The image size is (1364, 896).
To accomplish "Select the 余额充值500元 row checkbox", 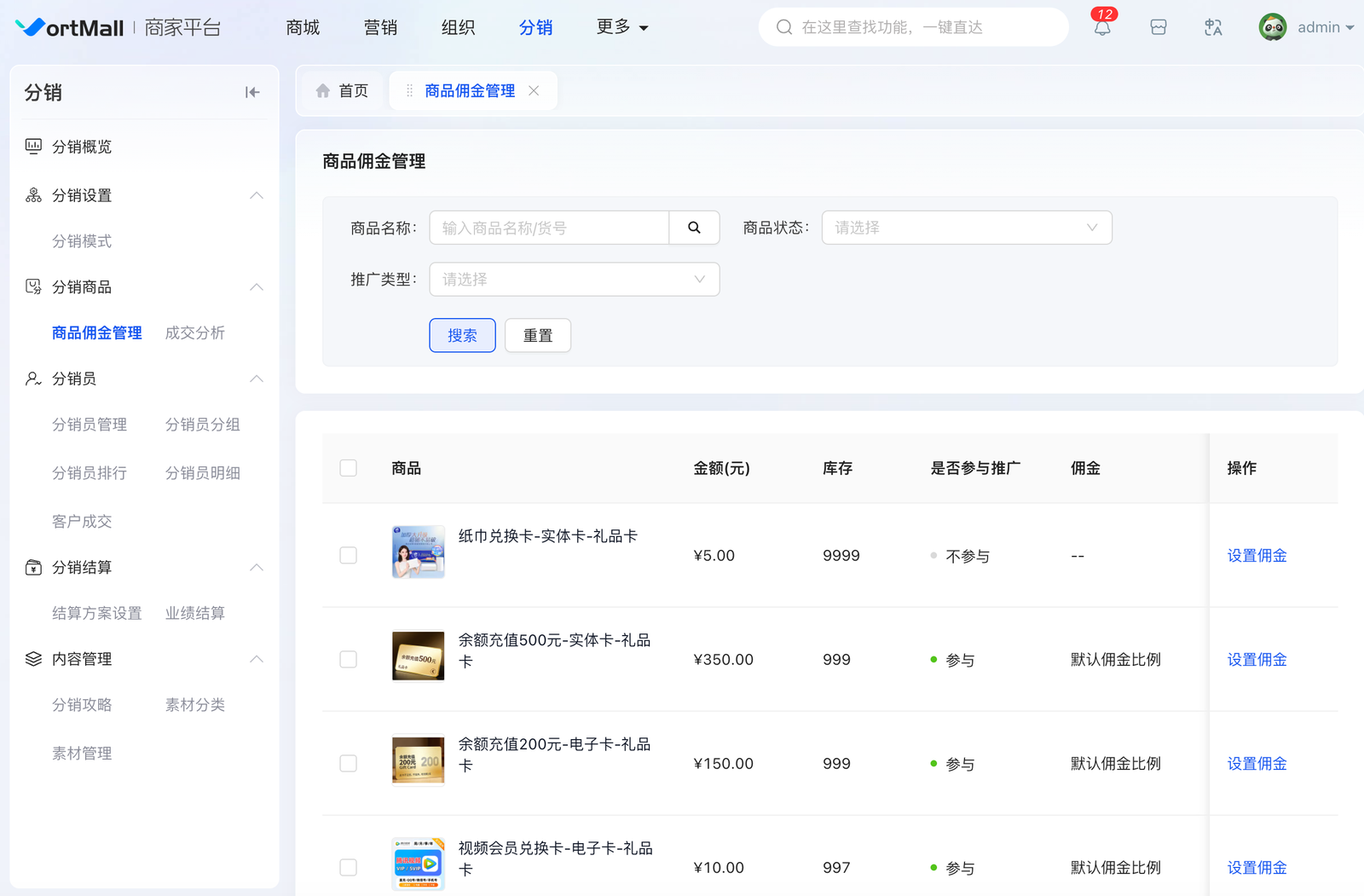I will (348, 660).
